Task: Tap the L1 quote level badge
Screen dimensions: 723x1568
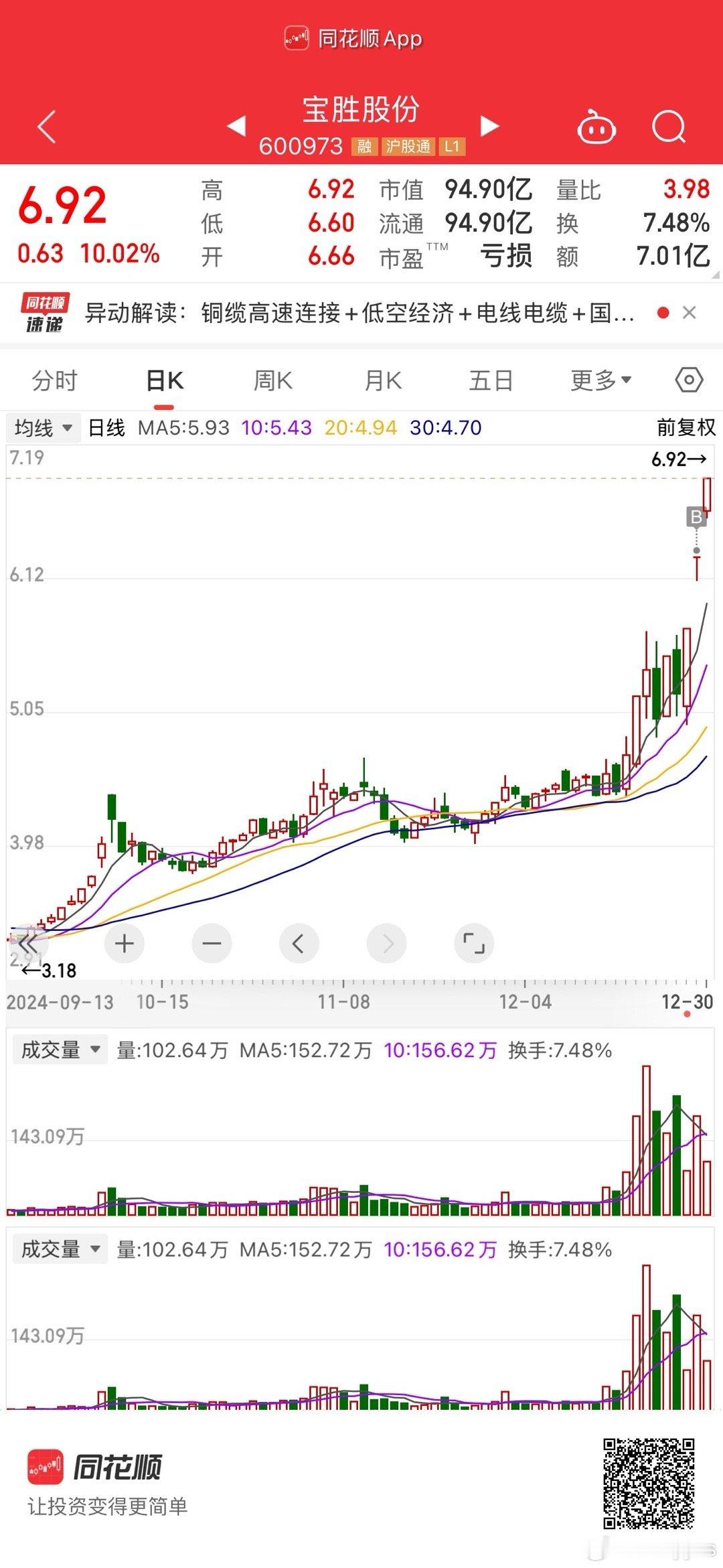Action: [x=452, y=147]
